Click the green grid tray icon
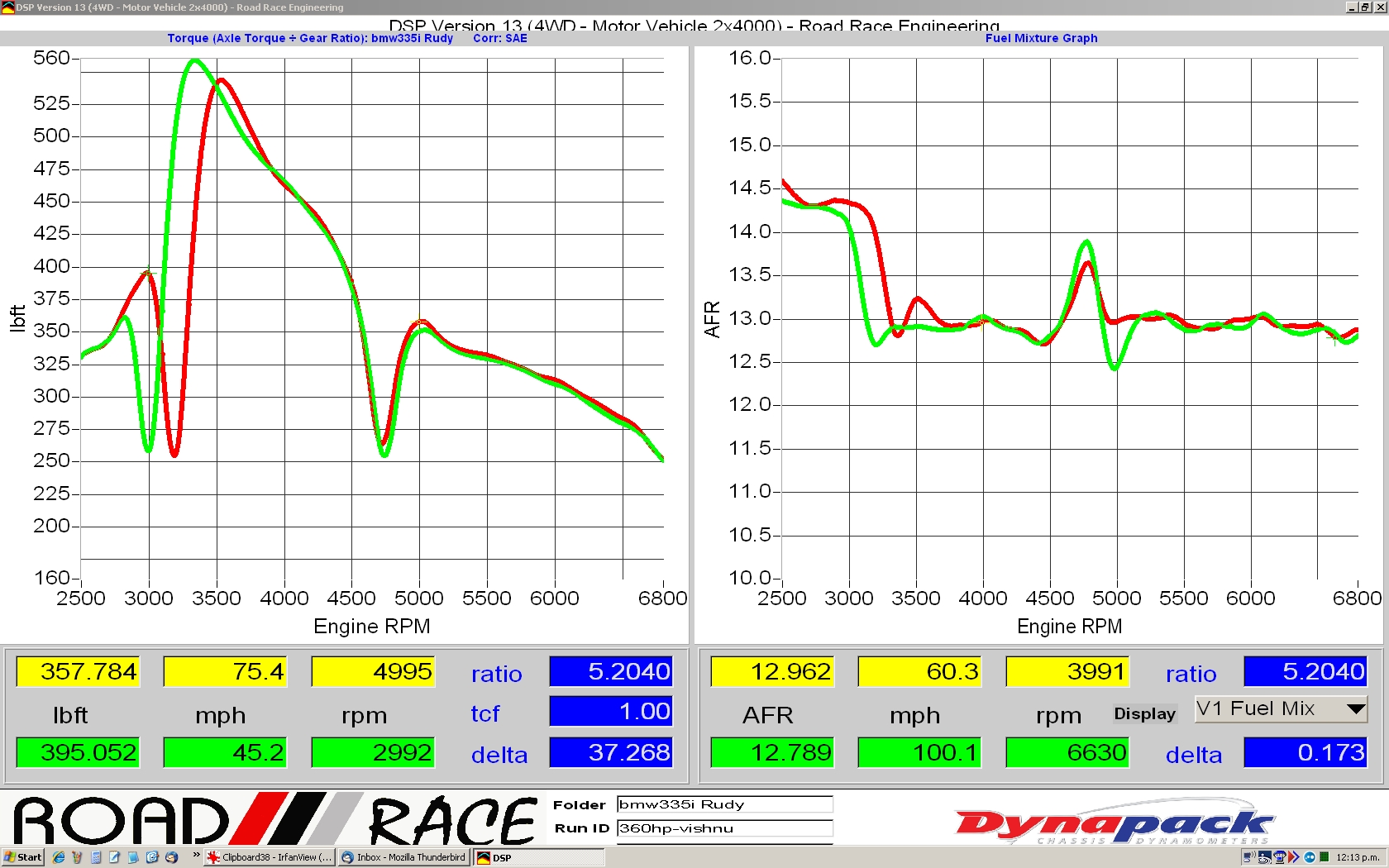 click(1325, 856)
